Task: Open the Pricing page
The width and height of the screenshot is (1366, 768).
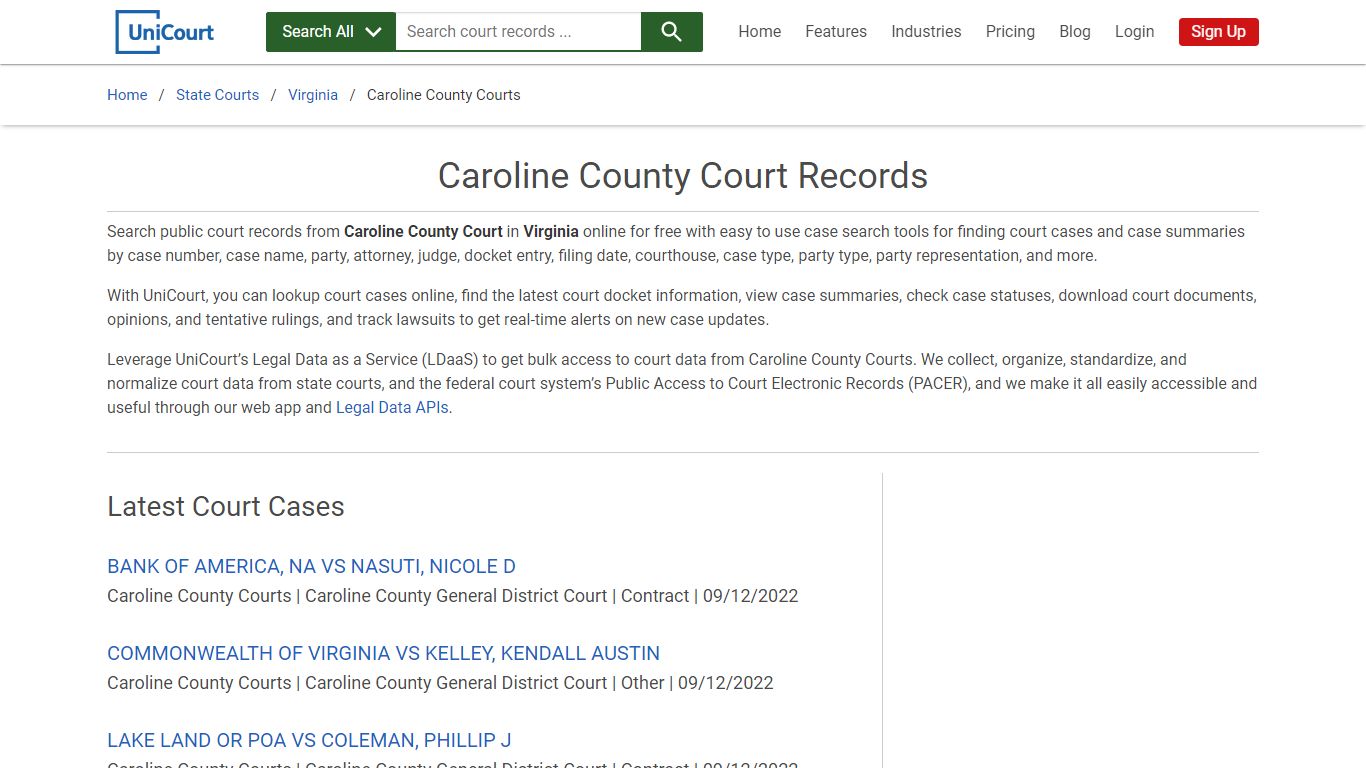Action: click(1010, 32)
